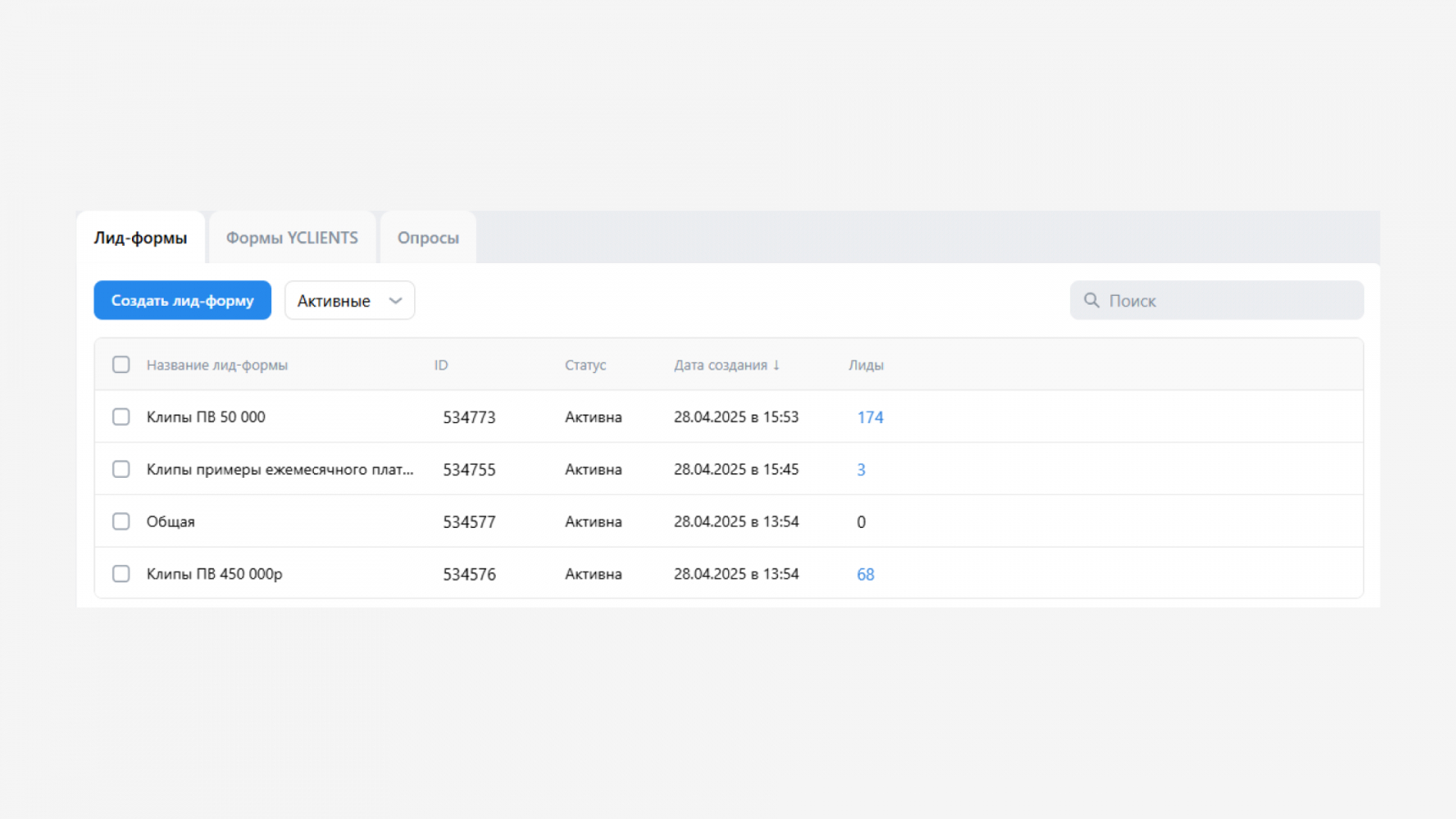Screen dimensions: 1456x819
Task: Click the 3 leads count link
Action: pos(861,470)
